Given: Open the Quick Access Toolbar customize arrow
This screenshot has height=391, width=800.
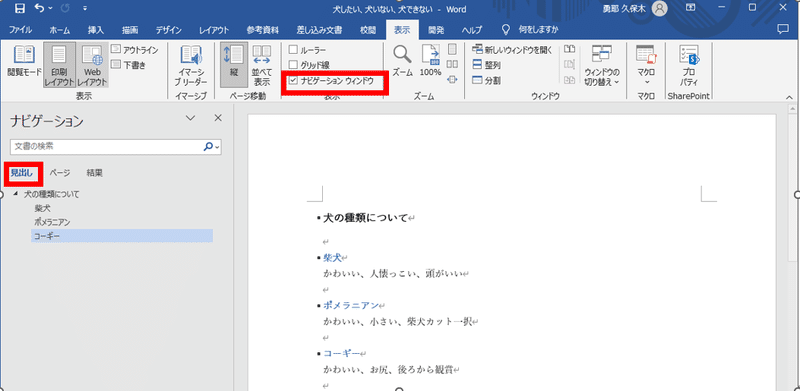Looking at the screenshot, I should point(85,8).
